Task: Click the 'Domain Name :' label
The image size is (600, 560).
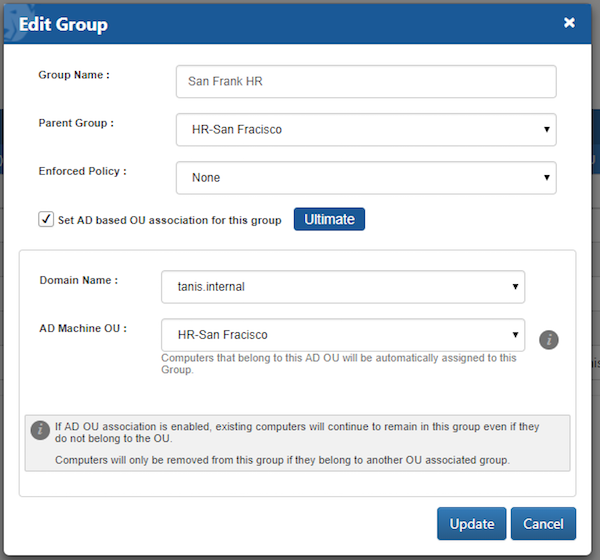Action: (x=78, y=280)
